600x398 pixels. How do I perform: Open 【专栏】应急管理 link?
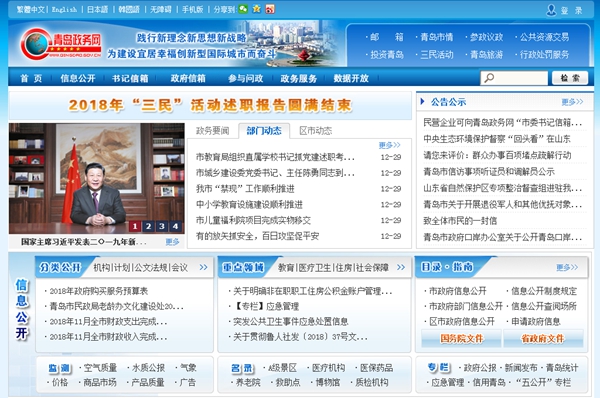tap(266, 307)
